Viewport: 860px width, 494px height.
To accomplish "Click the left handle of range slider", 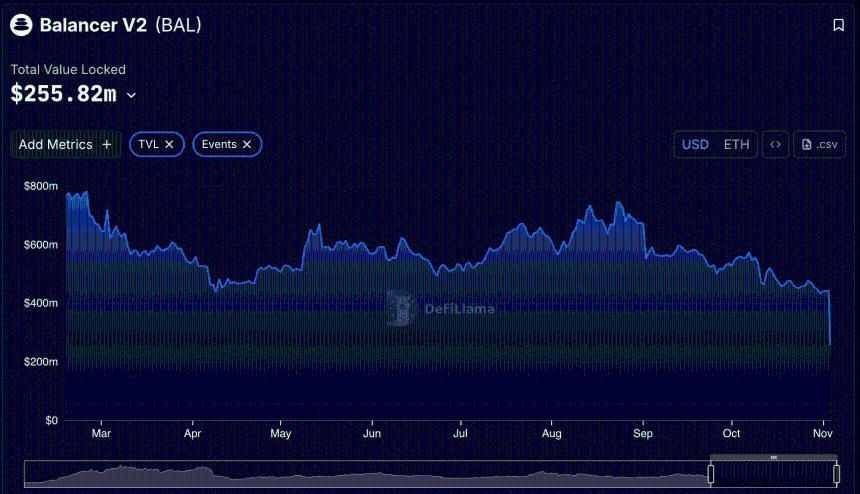I will [711, 473].
